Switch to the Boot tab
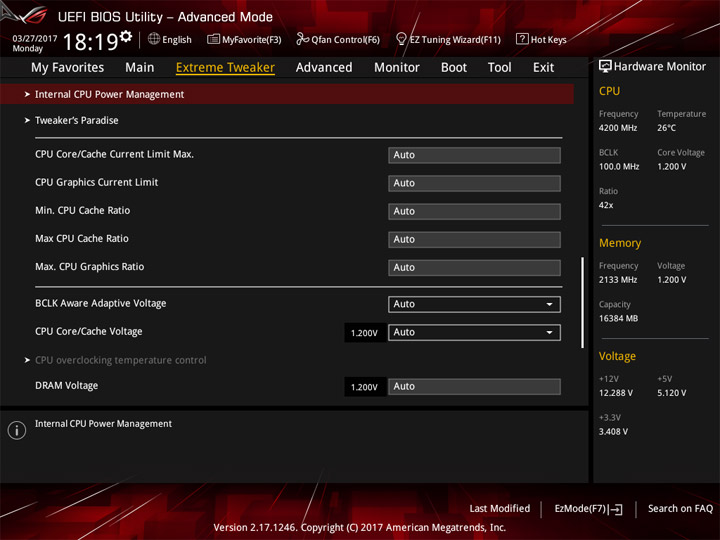The width and height of the screenshot is (720, 540). click(454, 68)
